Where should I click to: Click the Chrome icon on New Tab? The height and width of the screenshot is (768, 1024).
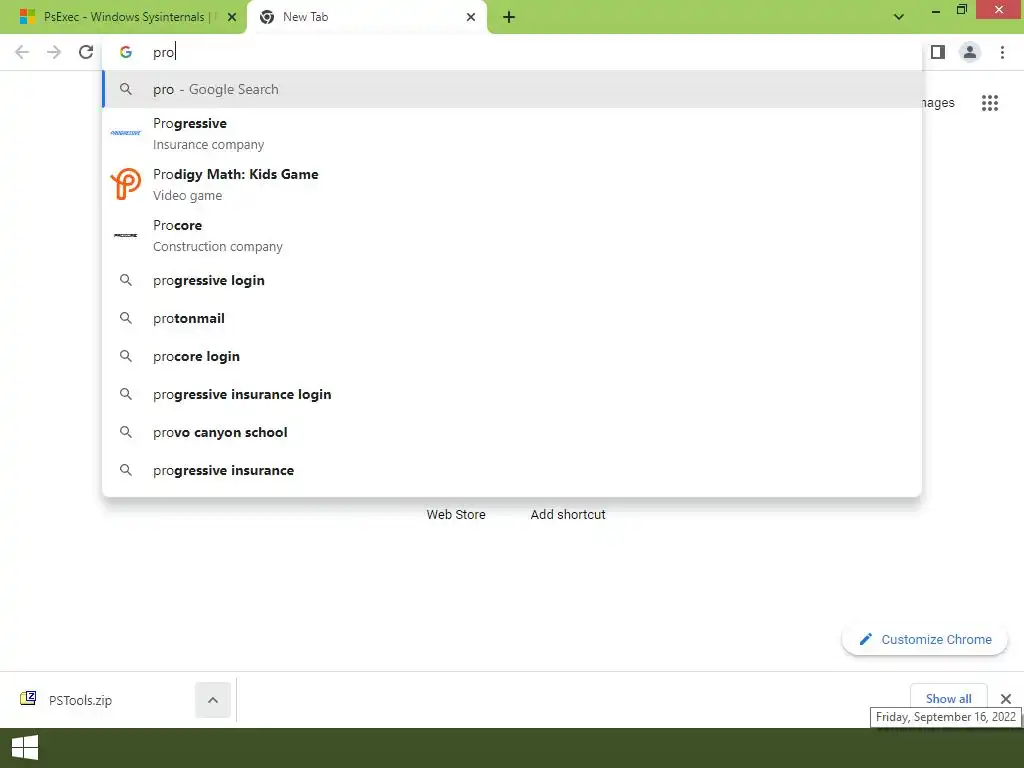tap(266, 17)
